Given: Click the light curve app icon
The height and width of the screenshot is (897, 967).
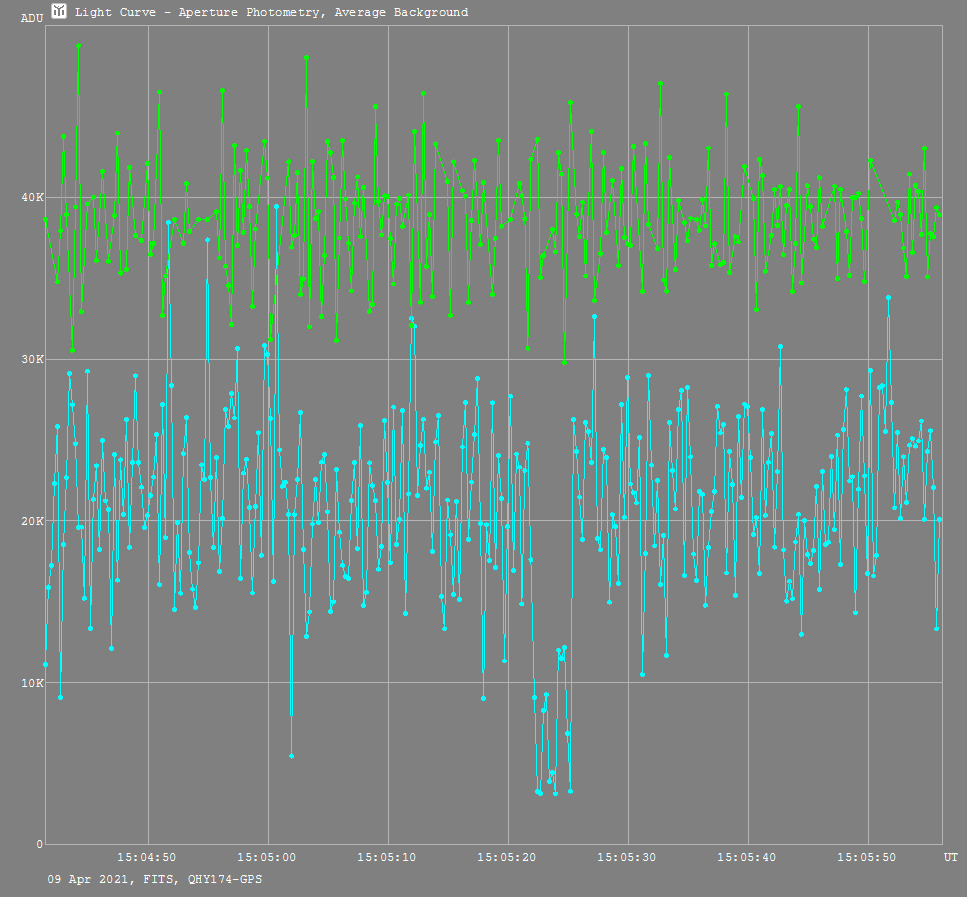Looking at the screenshot, I should (x=59, y=11).
